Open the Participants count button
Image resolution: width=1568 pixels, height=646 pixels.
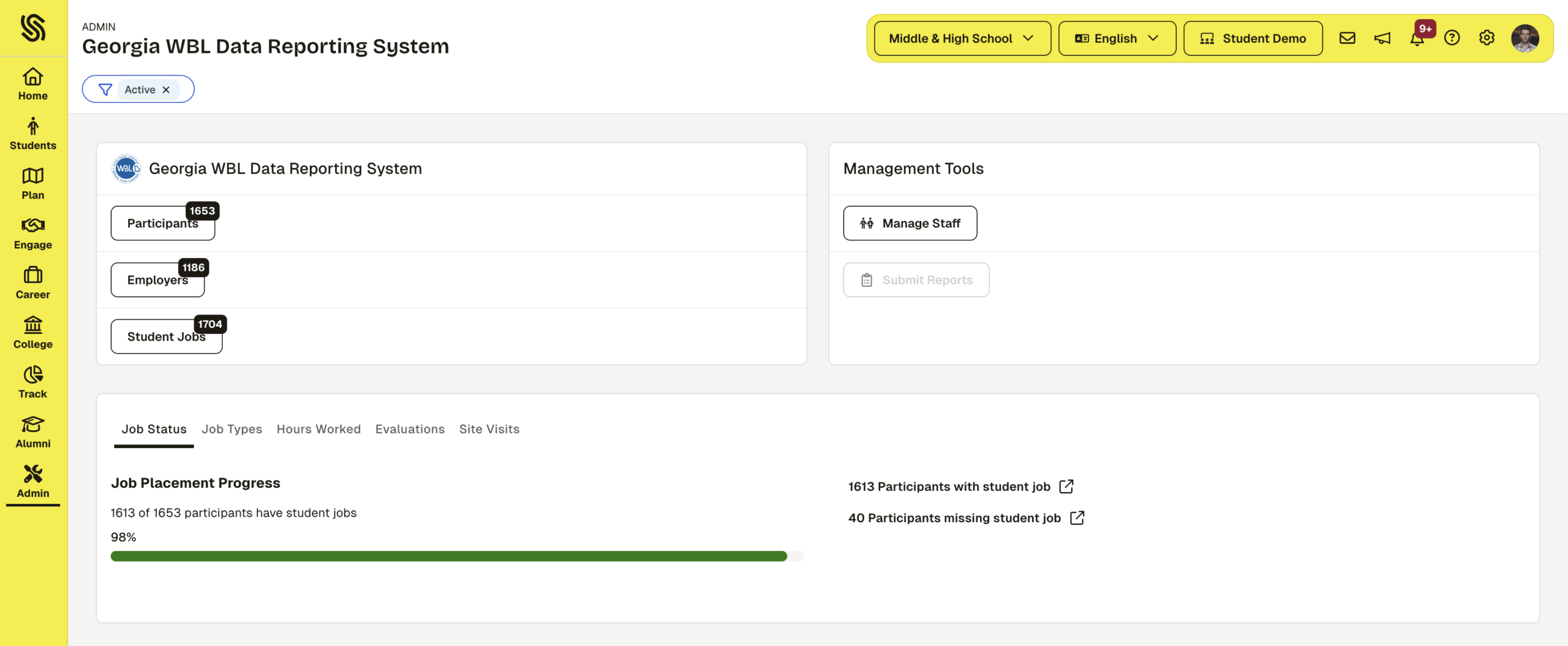coord(162,223)
